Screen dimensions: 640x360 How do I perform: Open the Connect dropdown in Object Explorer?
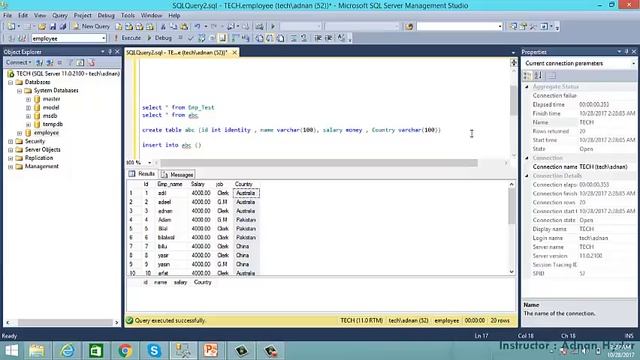coord(18,62)
